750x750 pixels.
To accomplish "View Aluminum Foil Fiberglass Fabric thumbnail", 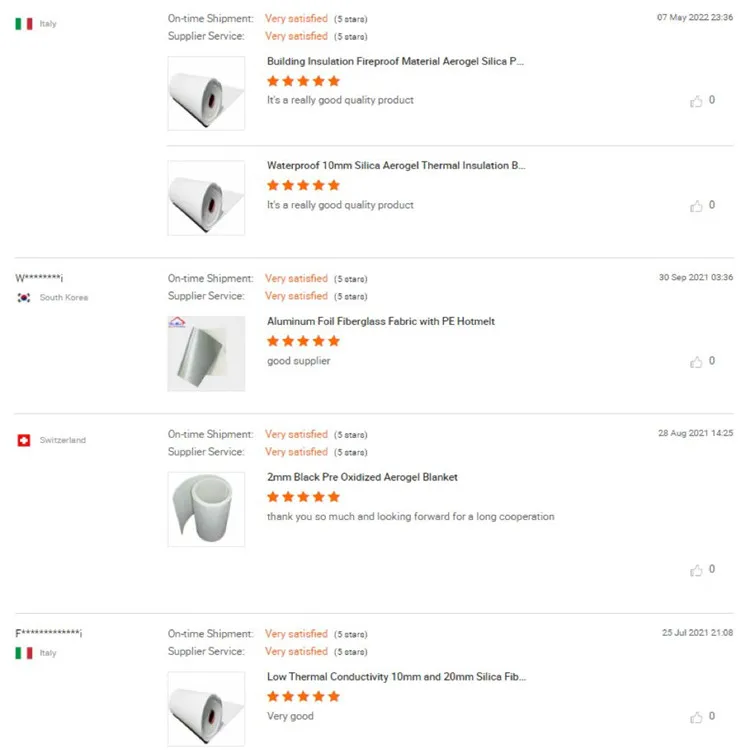I will point(206,353).
